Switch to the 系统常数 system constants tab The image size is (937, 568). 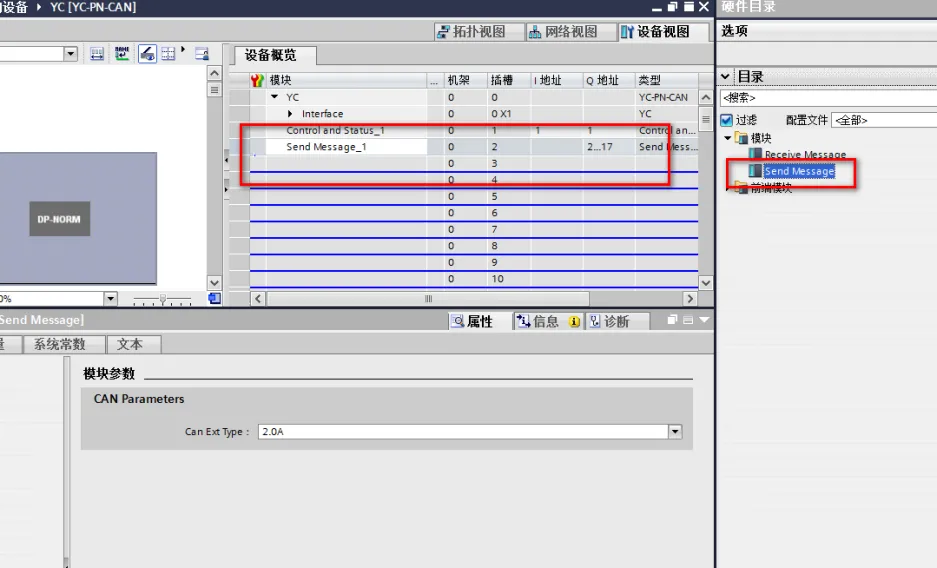click(x=59, y=344)
